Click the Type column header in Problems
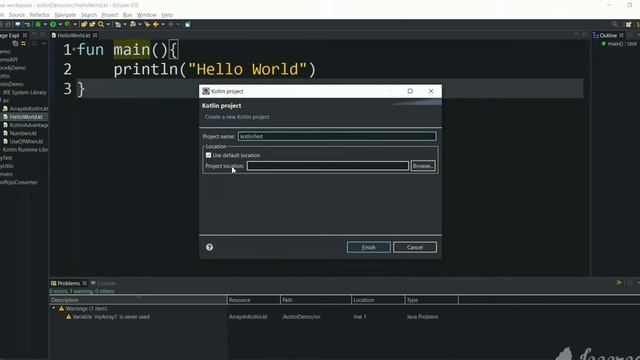 431,300
